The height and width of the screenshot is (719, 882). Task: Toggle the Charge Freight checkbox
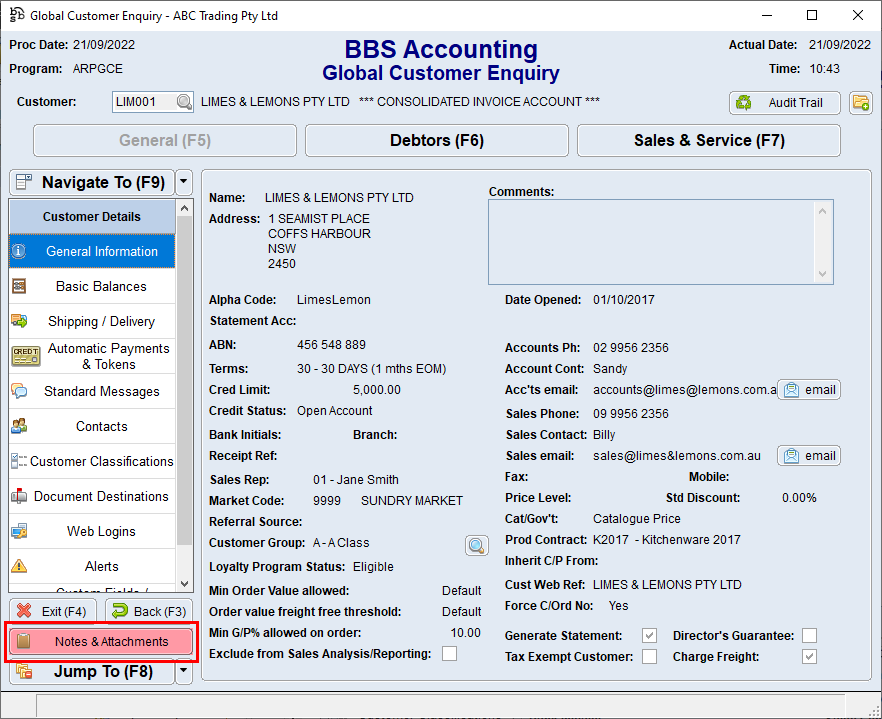(809, 657)
